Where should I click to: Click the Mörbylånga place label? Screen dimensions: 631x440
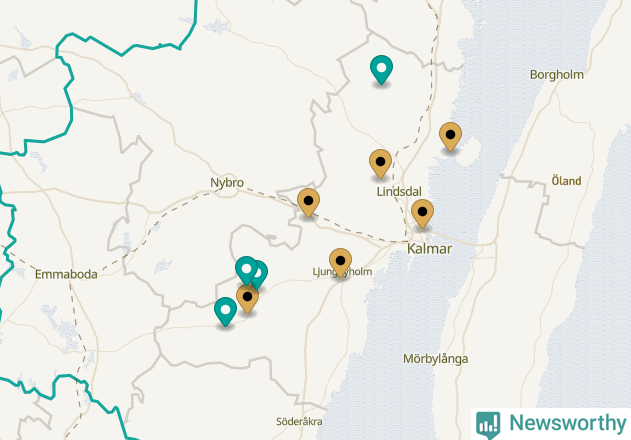click(x=435, y=359)
